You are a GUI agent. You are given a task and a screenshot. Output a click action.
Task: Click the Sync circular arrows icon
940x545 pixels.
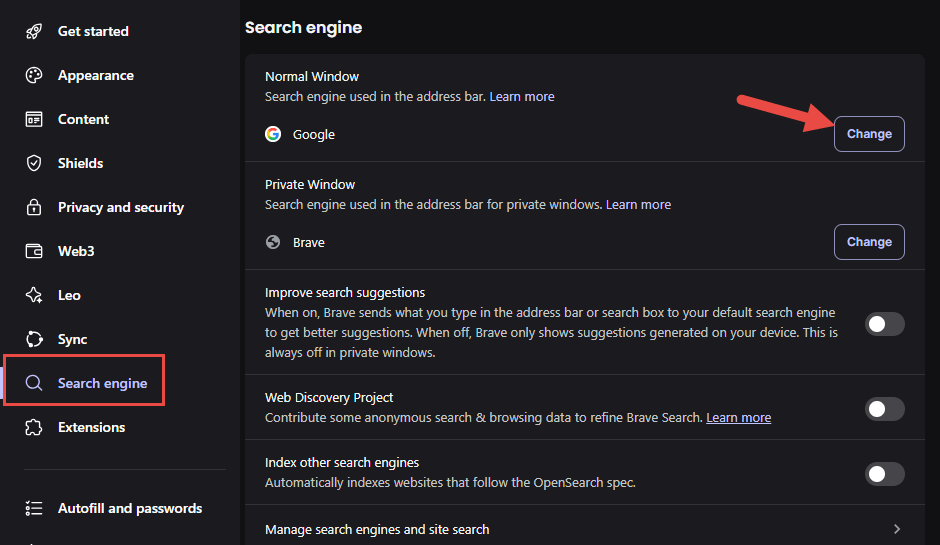click(34, 339)
